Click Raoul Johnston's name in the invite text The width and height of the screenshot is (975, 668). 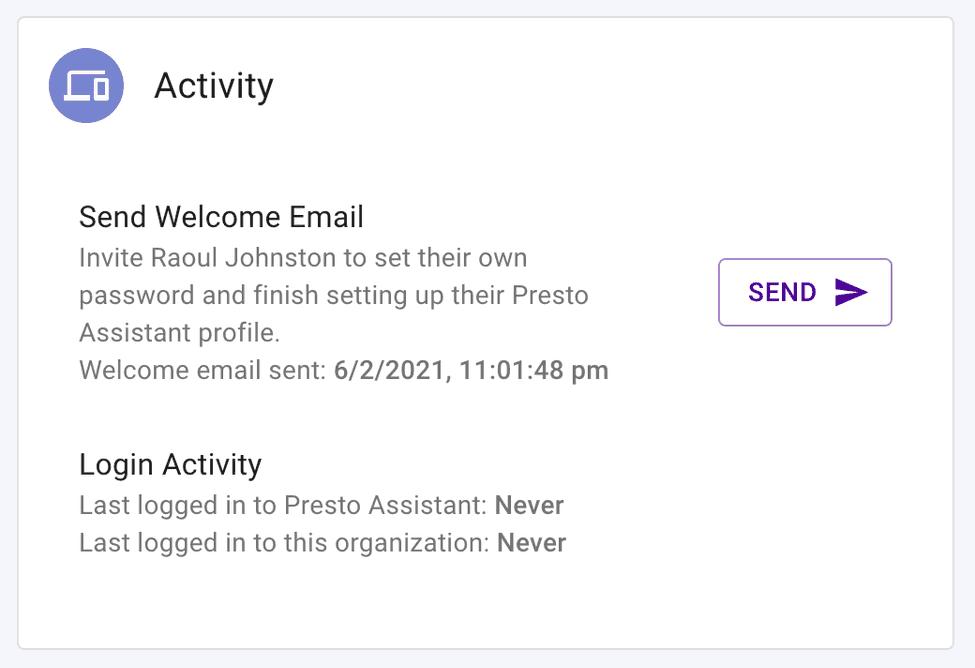(260, 257)
